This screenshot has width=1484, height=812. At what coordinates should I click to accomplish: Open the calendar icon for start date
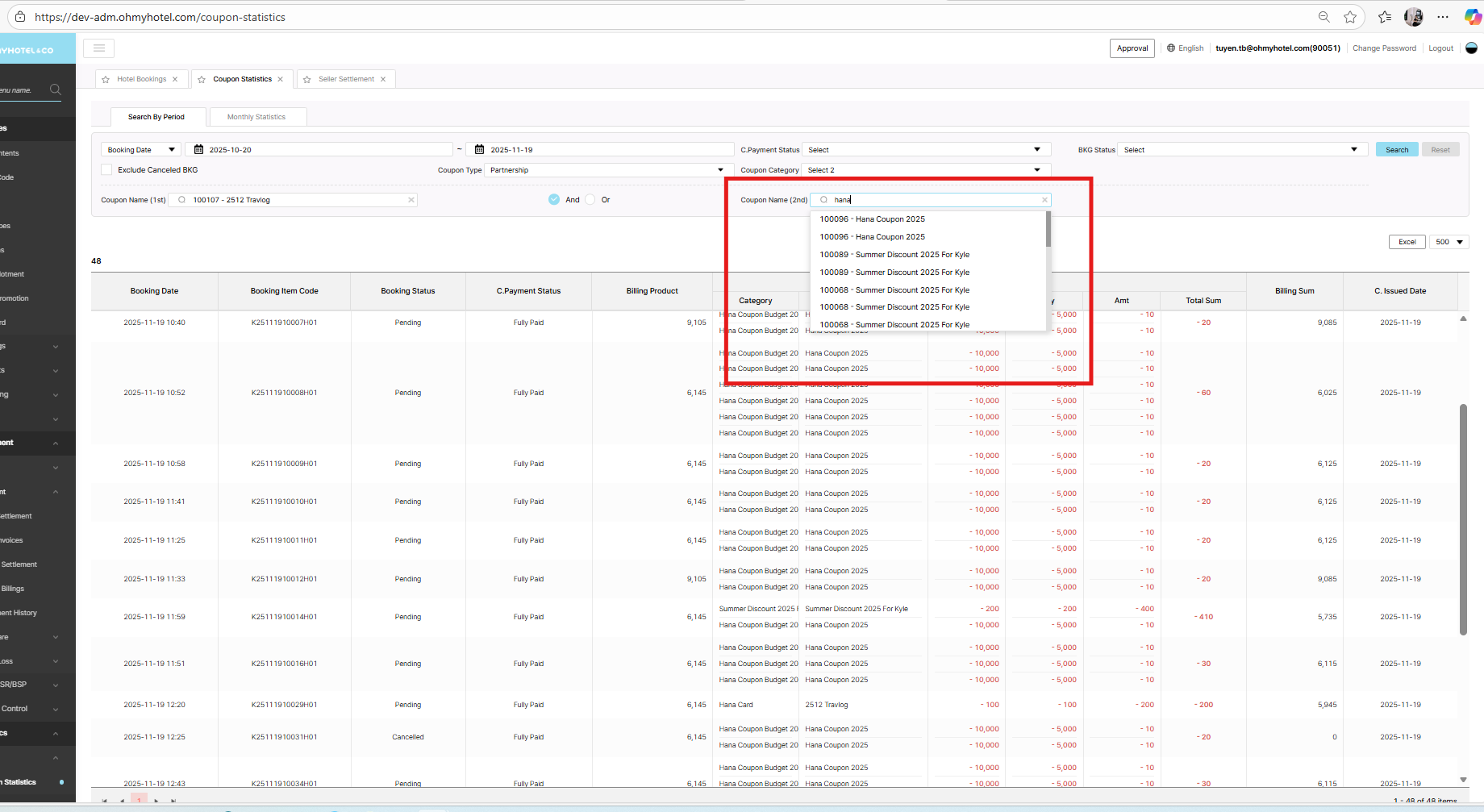coord(198,149)
